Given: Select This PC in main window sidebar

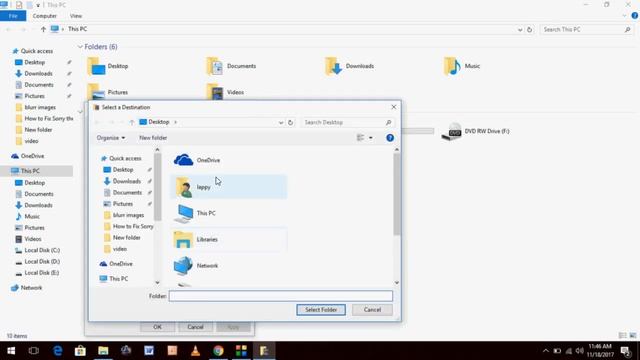Looking at the screenshot, I should coord(37,171).
